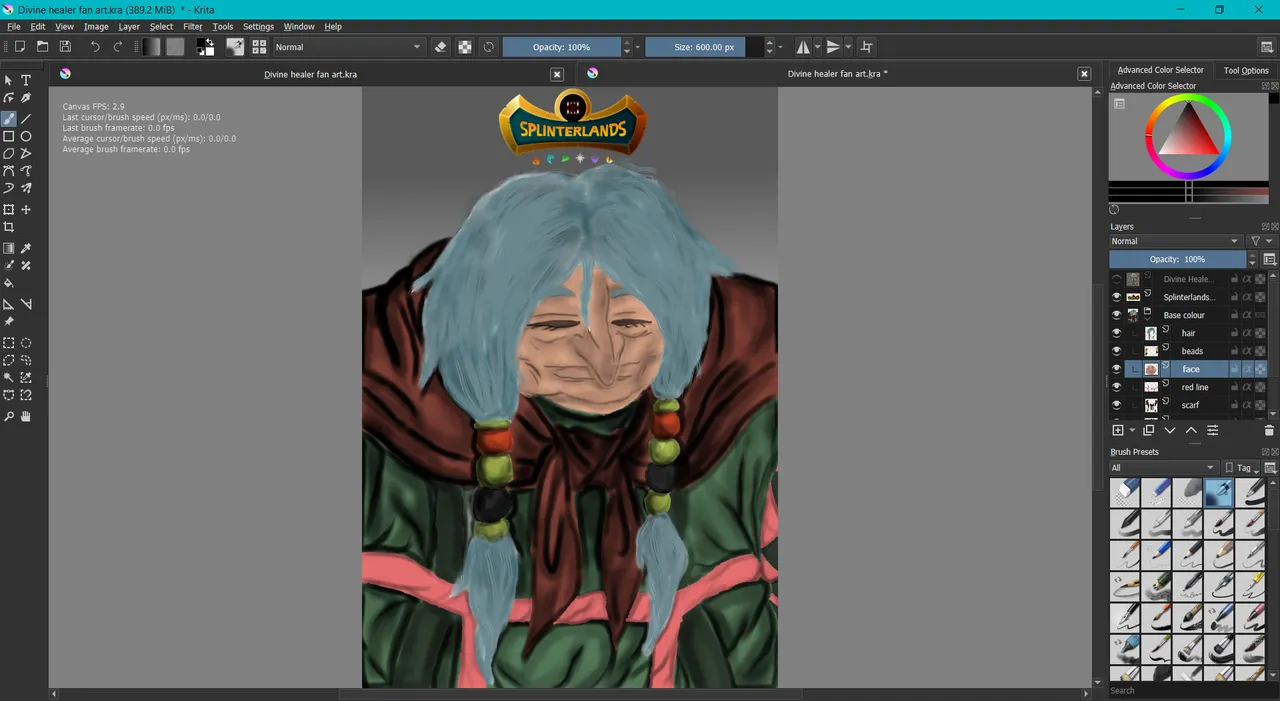Select the Rectangular Selection tool
Image resolution: width=1280 pixels, height=701 pixels.
(x=9, y=343)
